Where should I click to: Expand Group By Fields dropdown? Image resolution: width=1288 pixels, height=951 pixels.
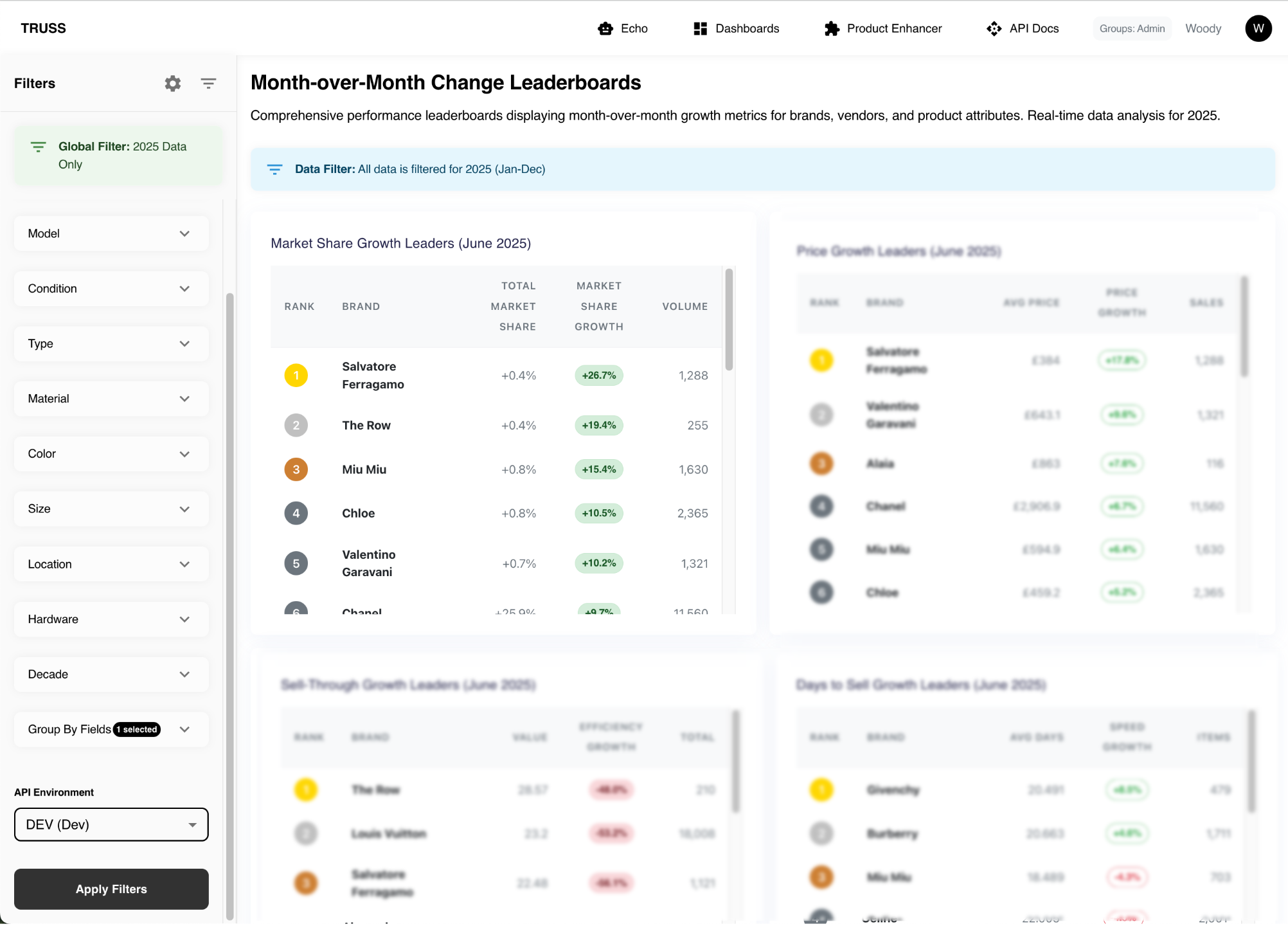(111, 729)
